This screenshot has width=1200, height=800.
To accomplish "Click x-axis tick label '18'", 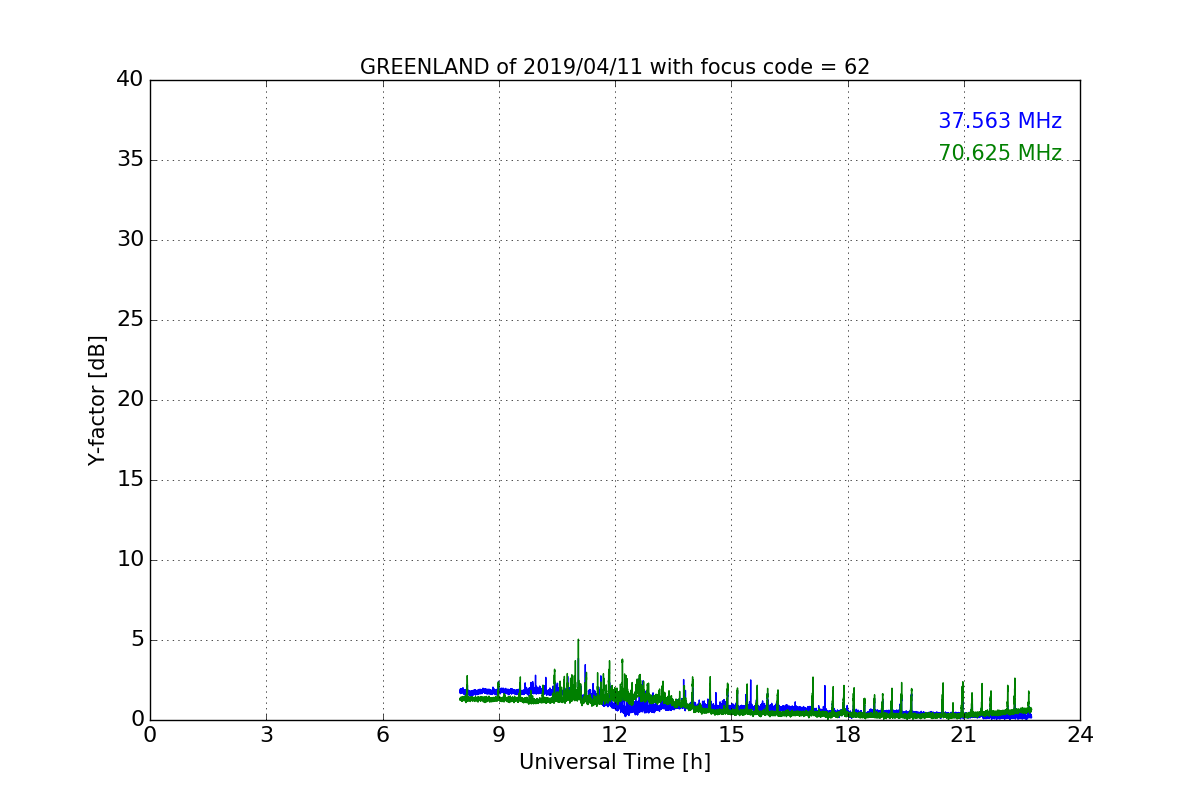I will pyautogui.click(x=848, y=735).
